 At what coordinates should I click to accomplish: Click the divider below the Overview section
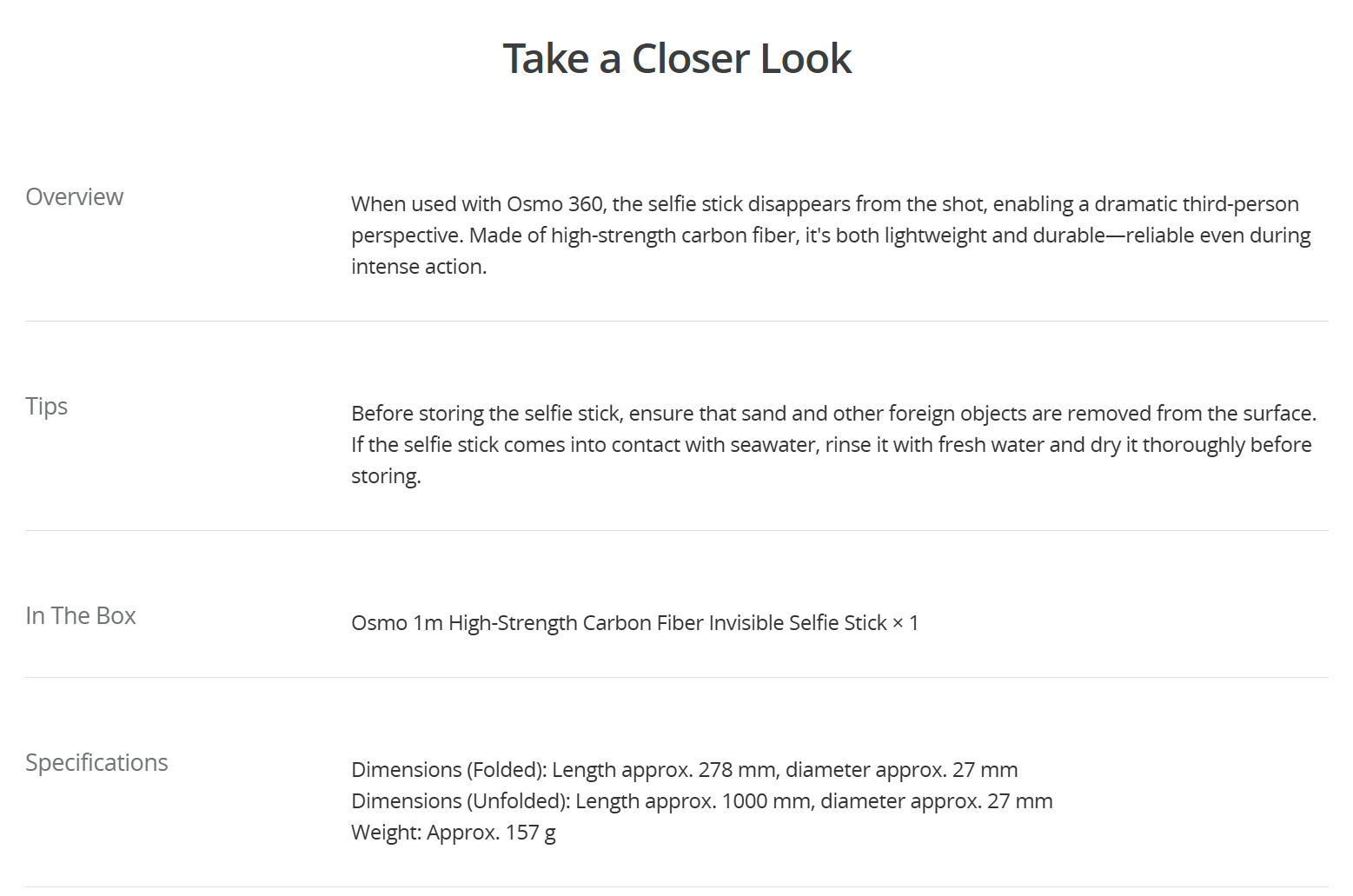(x=676, y=321)
